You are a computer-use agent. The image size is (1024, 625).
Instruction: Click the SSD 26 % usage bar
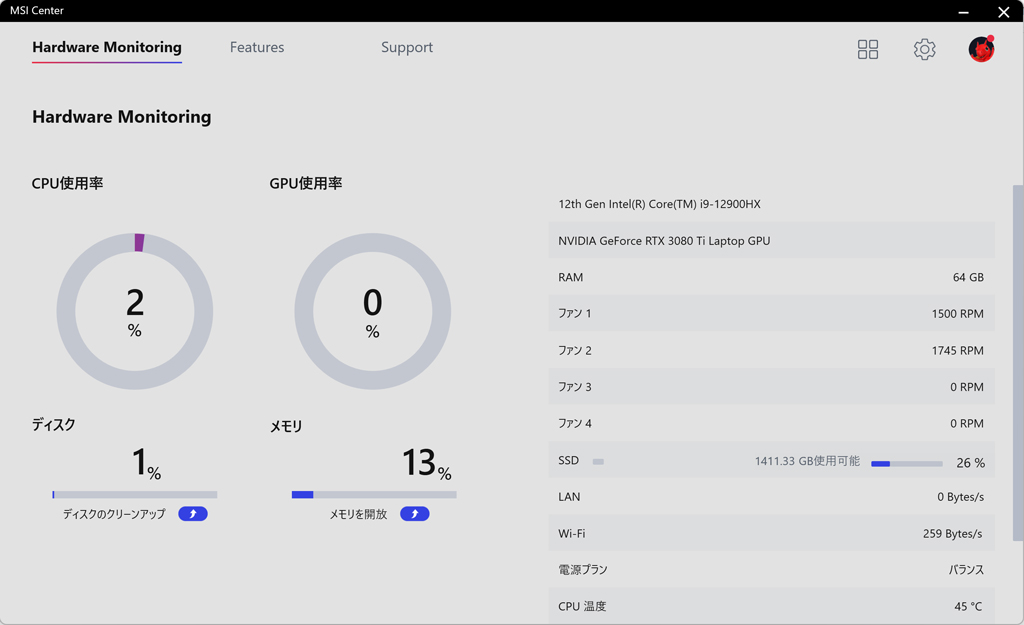[906, 464]
